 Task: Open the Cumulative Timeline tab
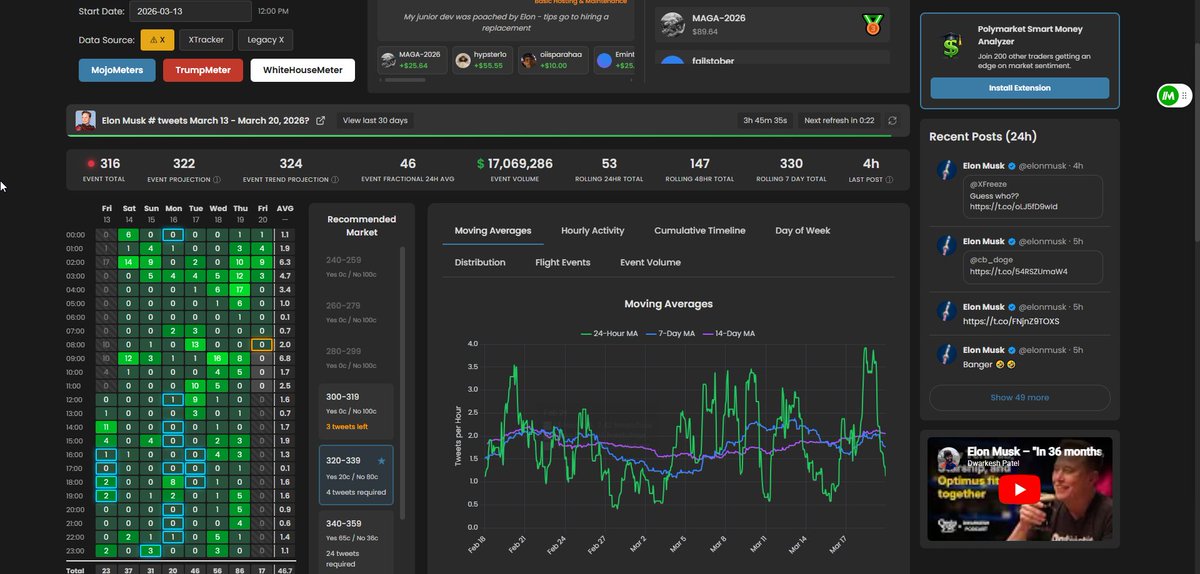point(700,230)
